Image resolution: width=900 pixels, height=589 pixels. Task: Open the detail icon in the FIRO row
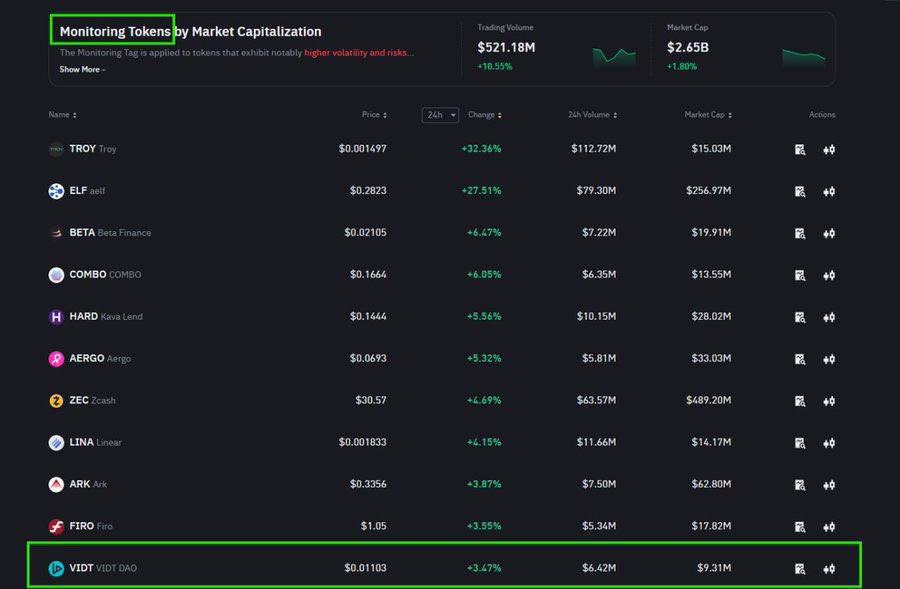(x=800, y=527)
